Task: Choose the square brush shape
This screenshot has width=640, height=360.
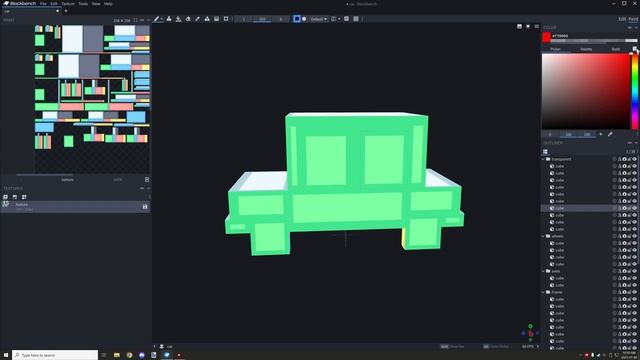Action: click(297, 19)
